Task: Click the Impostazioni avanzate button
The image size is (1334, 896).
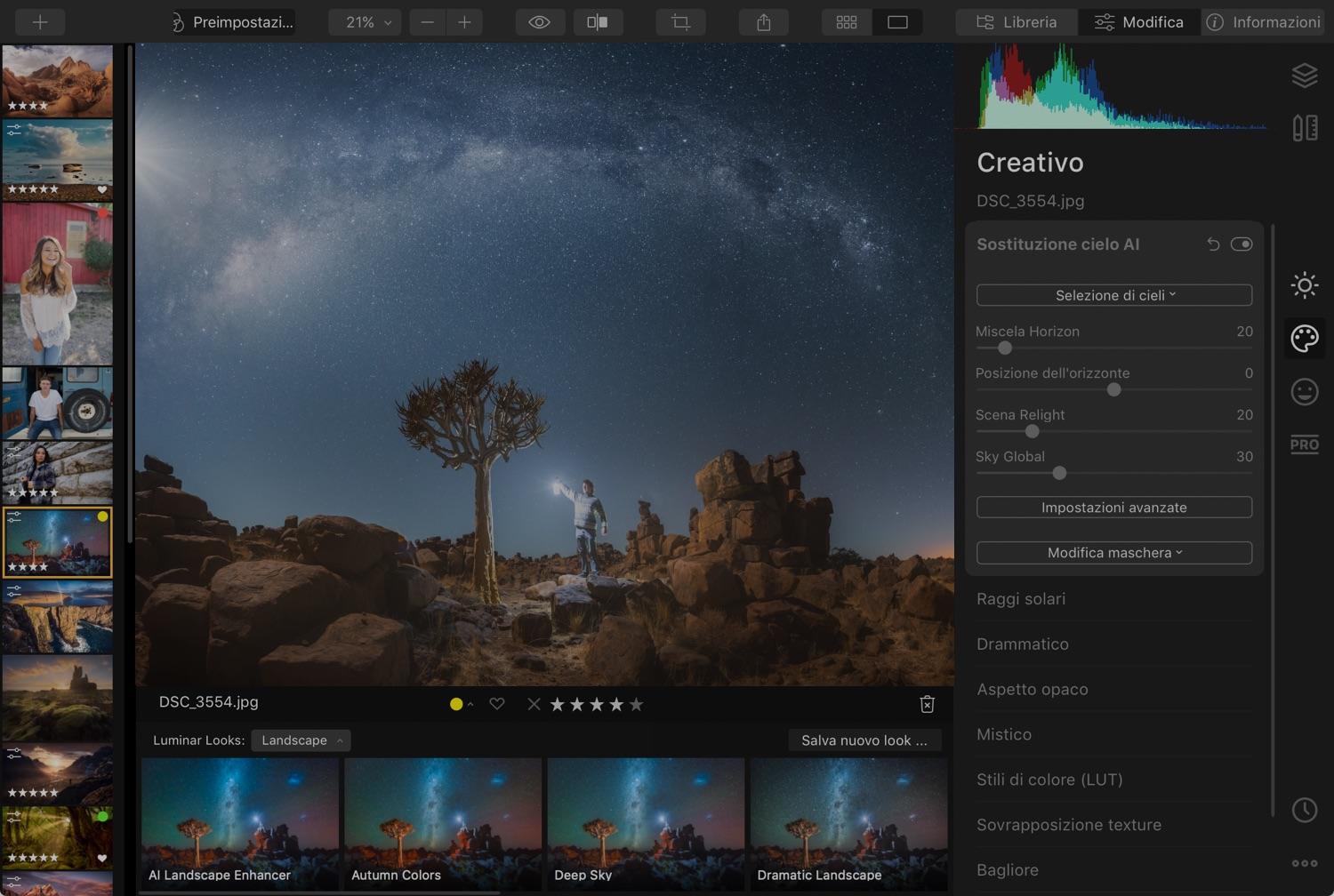Action: point(1113,507)
